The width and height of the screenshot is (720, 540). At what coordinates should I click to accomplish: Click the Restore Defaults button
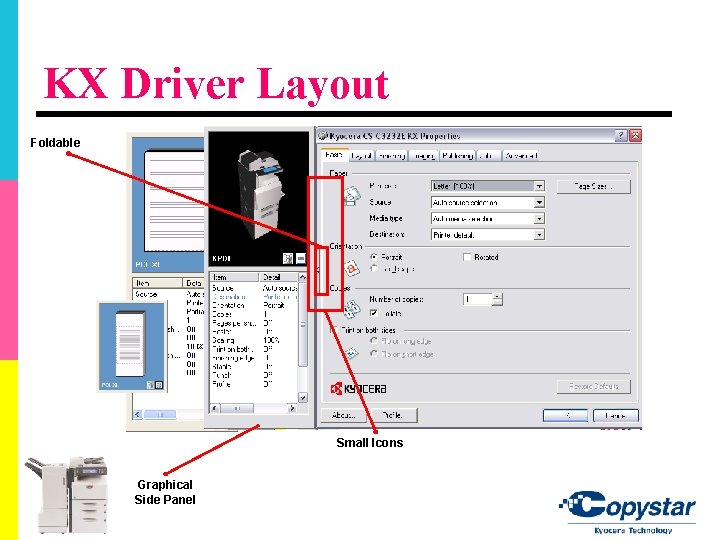coord(593,386)
